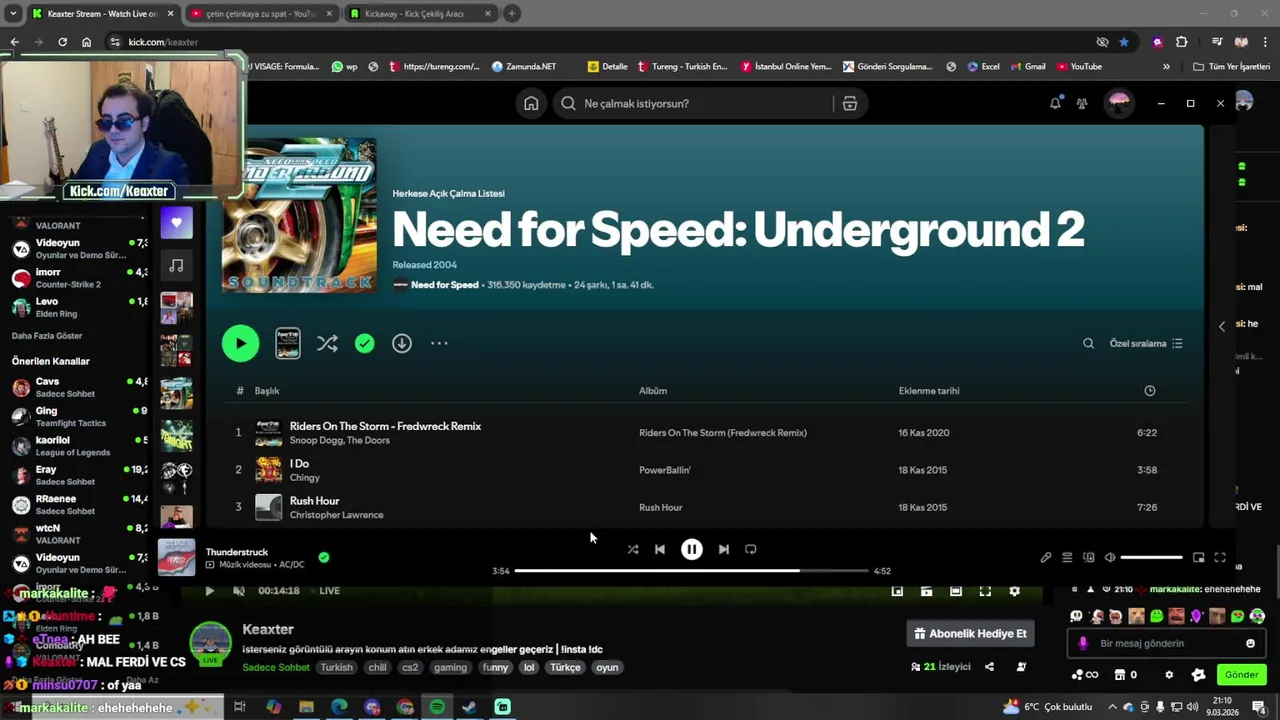Open Spotify friend activity icon
This screenshot has width=1280, height=720.
coord(1082,103)
